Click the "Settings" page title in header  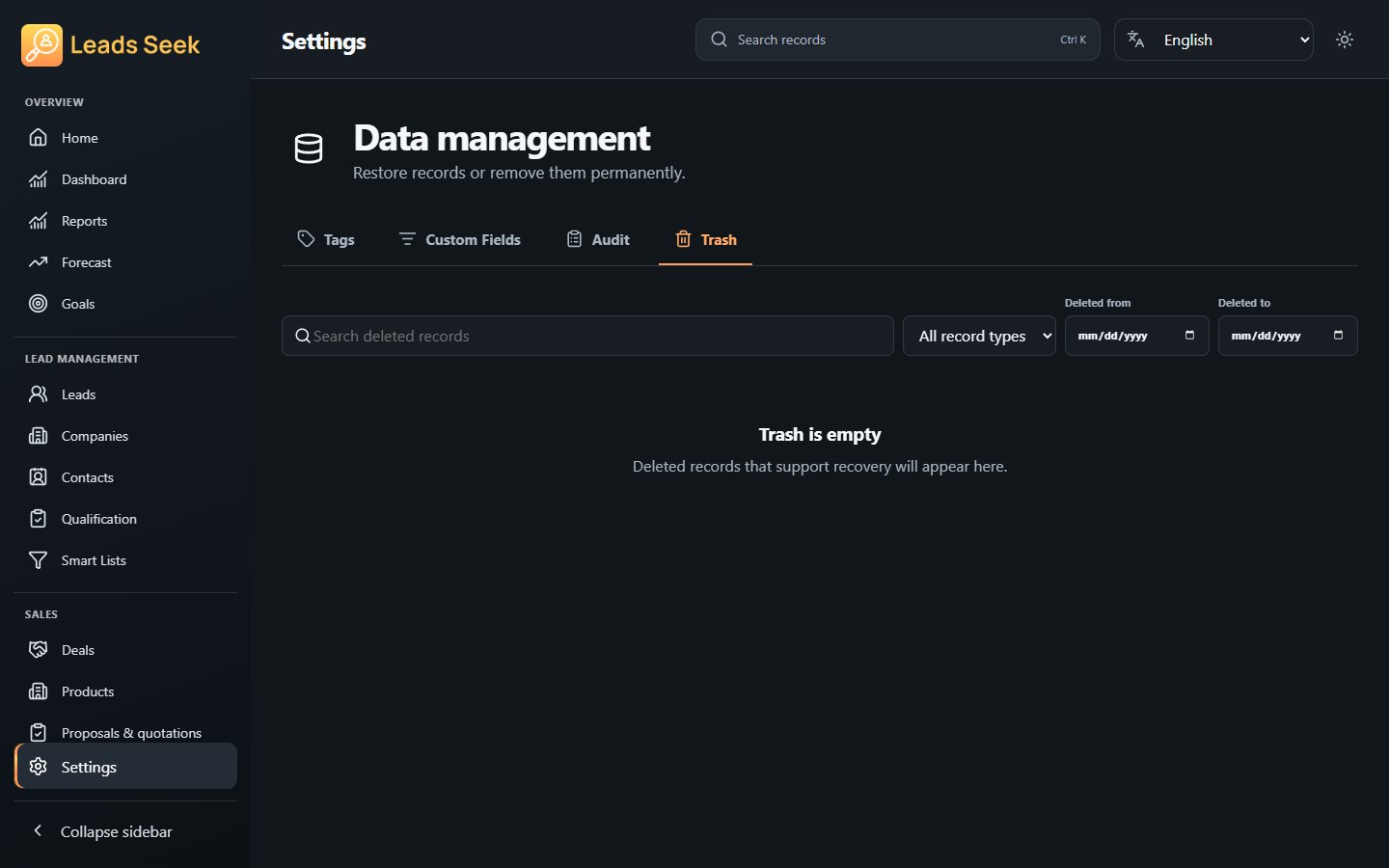pos(324,41)
